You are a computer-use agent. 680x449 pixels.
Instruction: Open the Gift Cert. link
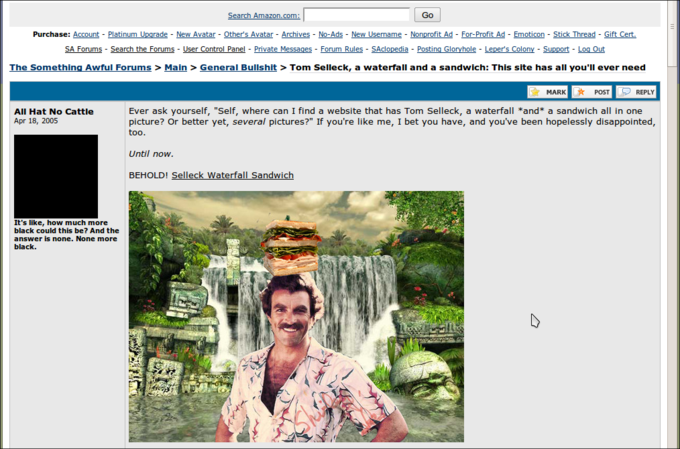[x=620, y=34]
